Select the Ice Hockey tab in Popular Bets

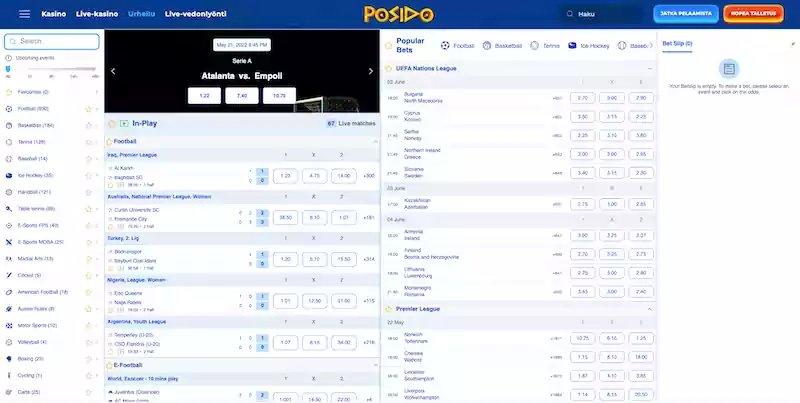(589, 46)
